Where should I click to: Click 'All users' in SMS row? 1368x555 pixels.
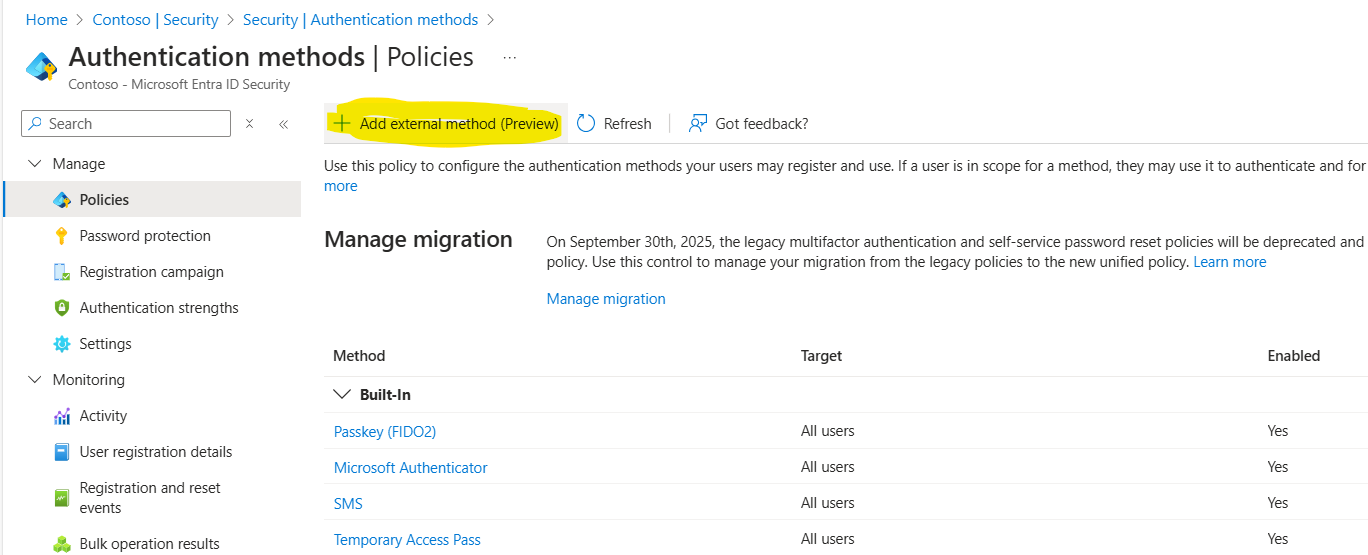[828, 503]
